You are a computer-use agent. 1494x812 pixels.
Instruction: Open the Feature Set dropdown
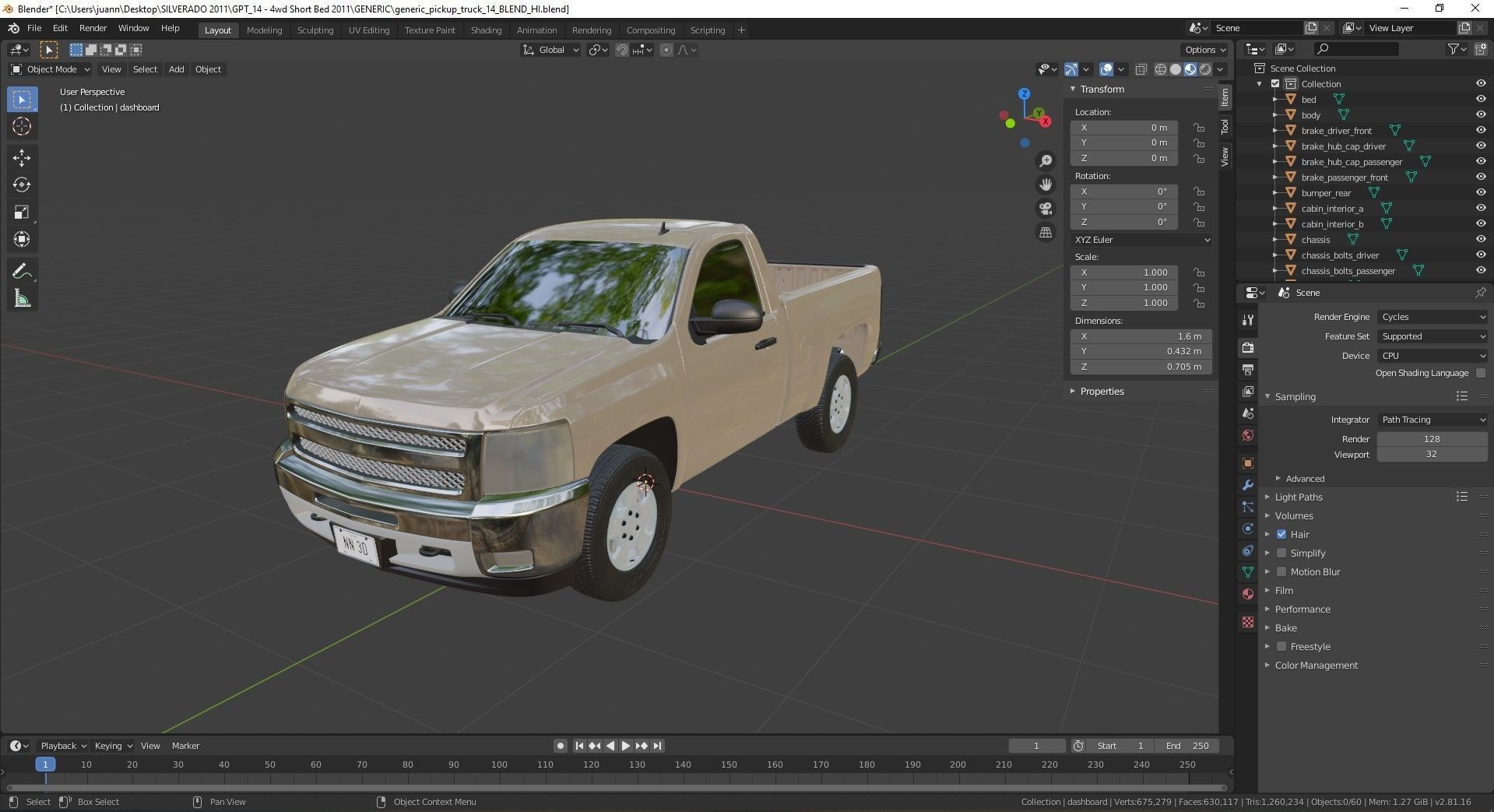(x=1432, y=336)
